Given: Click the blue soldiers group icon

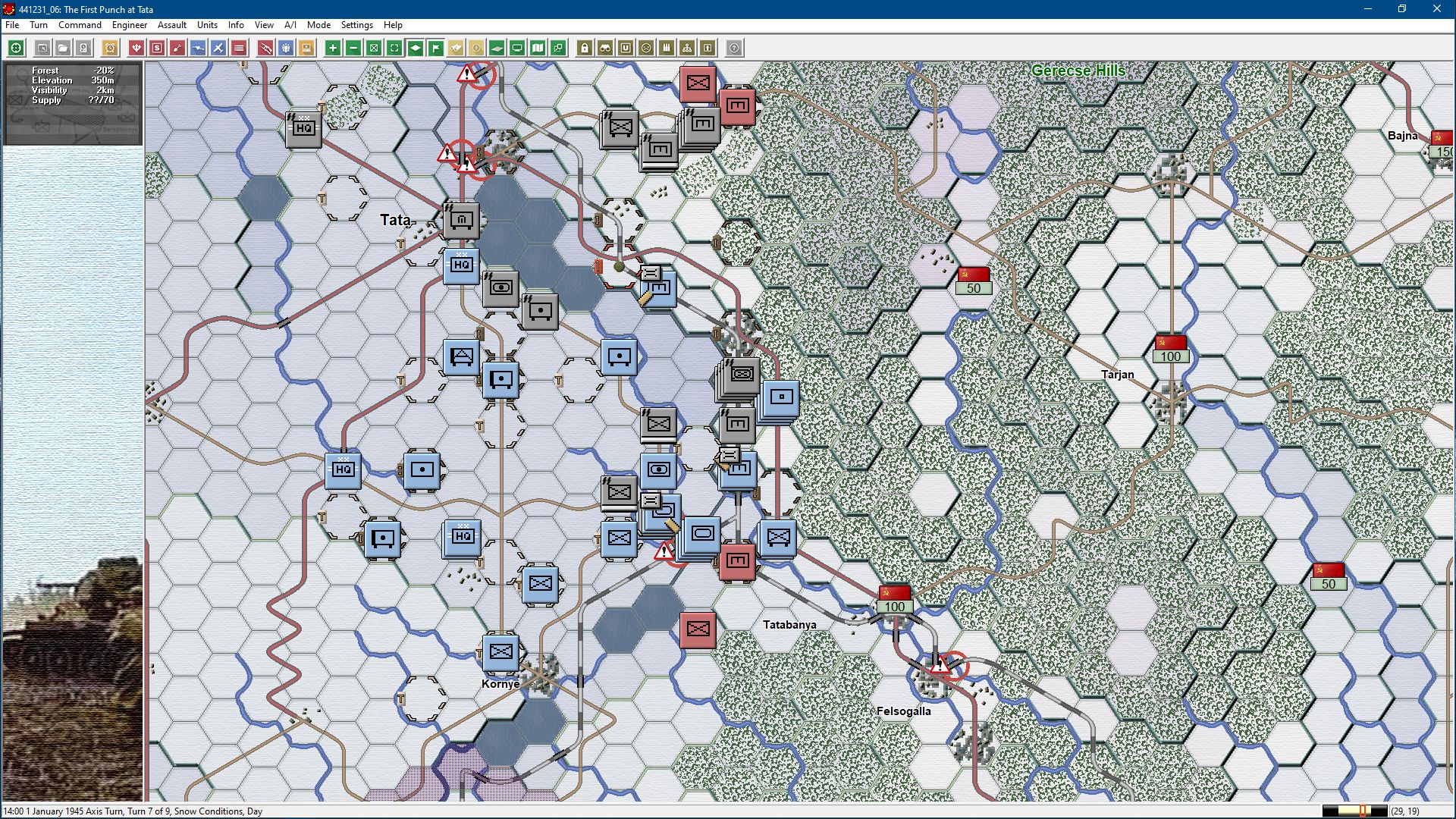Looking at the screenshot, I should pos(286,48).
